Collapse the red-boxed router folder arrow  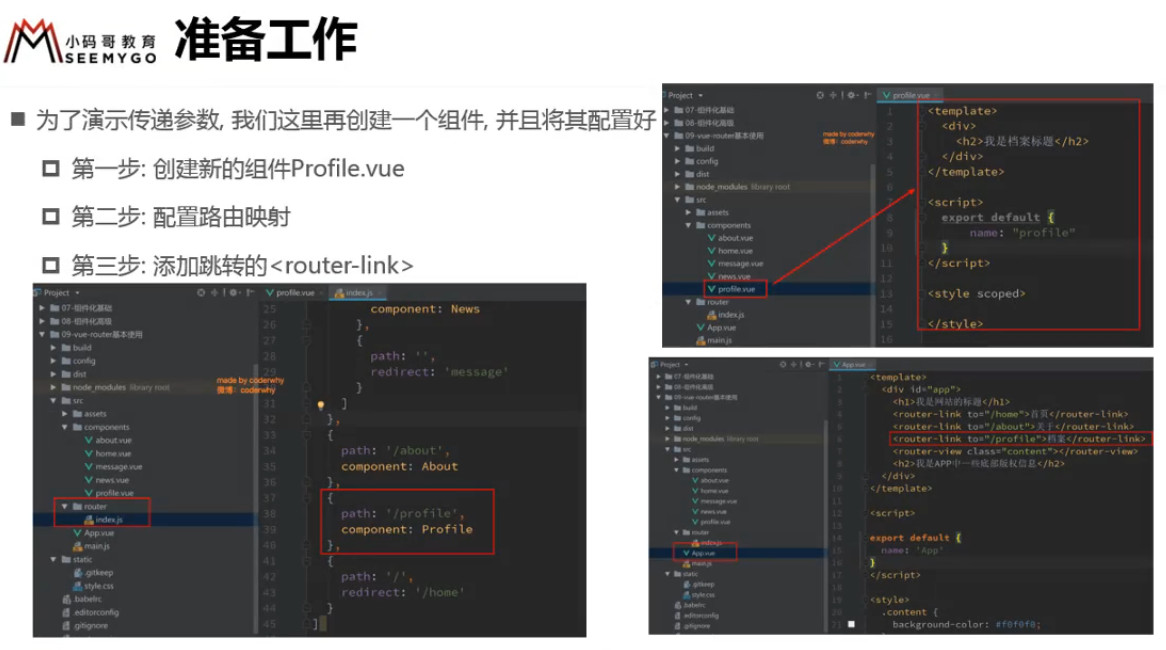pyautogui.click(x=65, y=506)
